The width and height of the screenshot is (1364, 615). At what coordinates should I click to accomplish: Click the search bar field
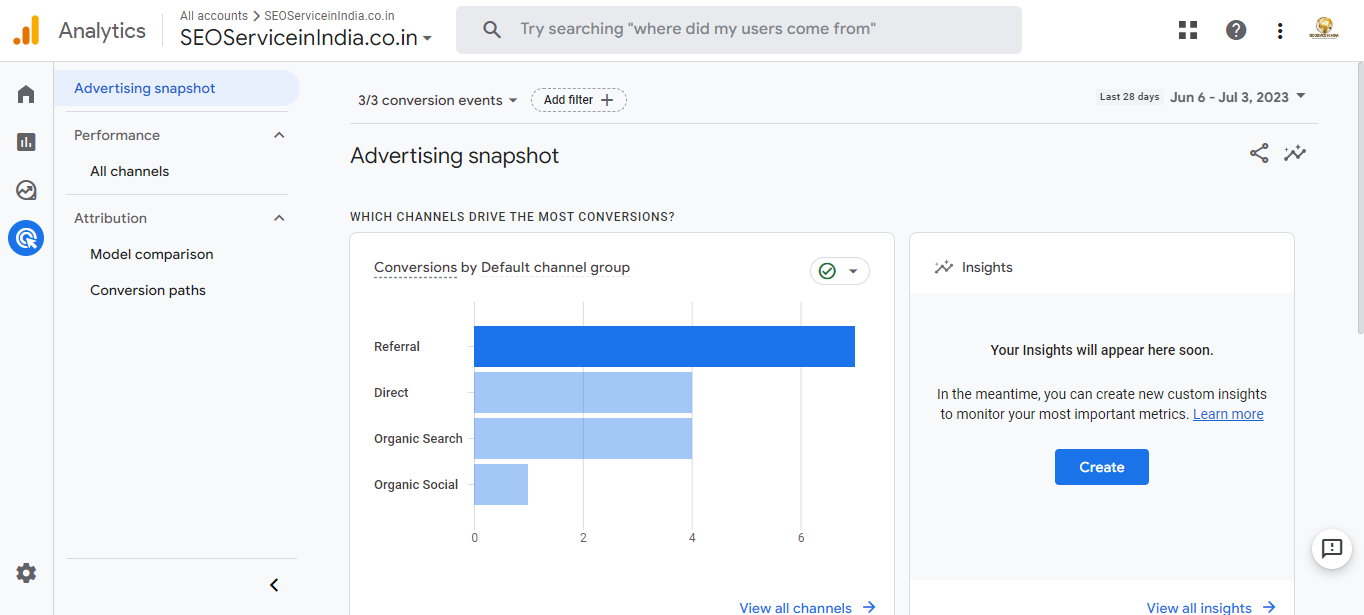coord(738,30)
